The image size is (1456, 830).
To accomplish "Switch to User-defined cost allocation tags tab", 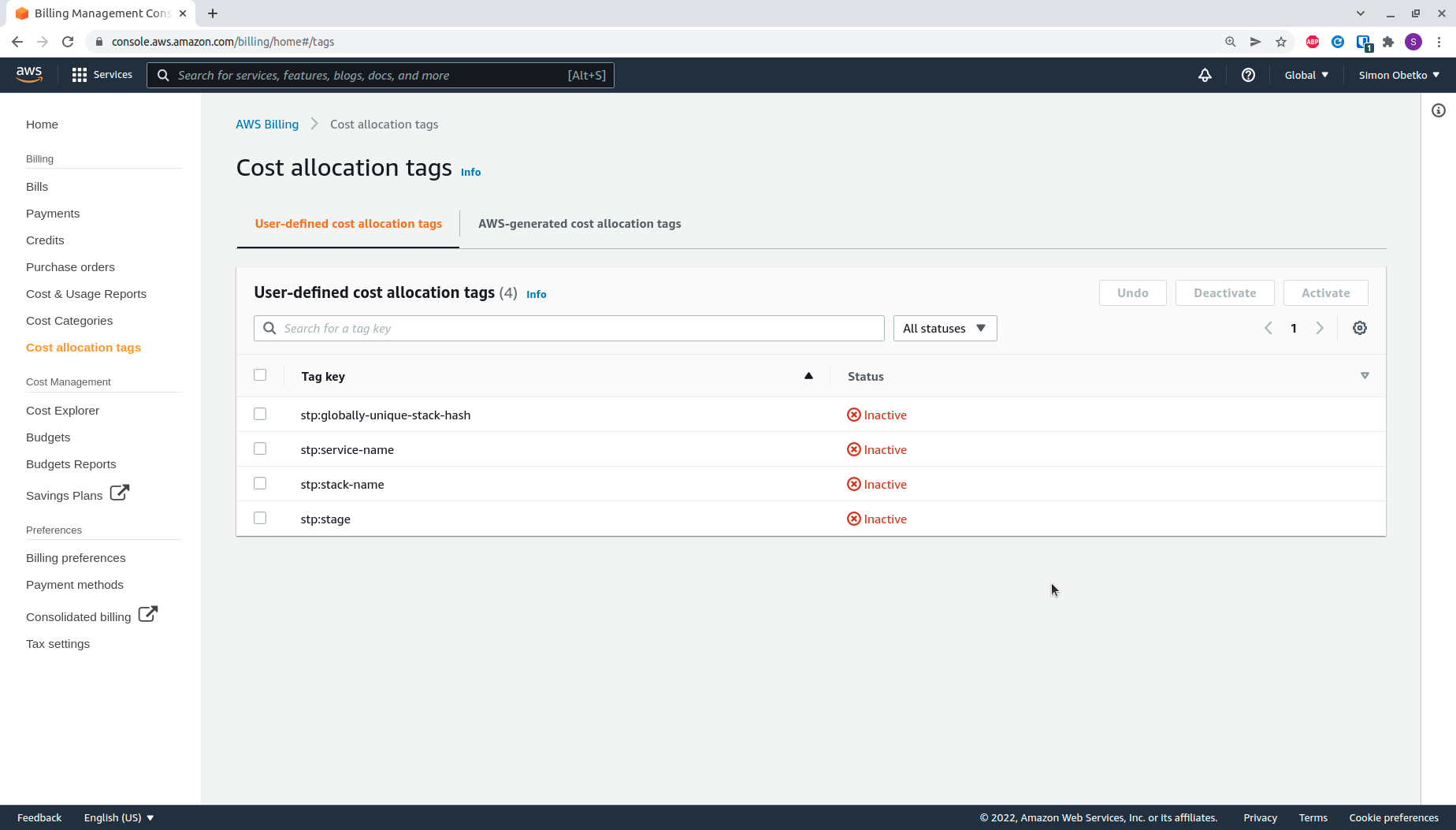I will tap(348, 224).
